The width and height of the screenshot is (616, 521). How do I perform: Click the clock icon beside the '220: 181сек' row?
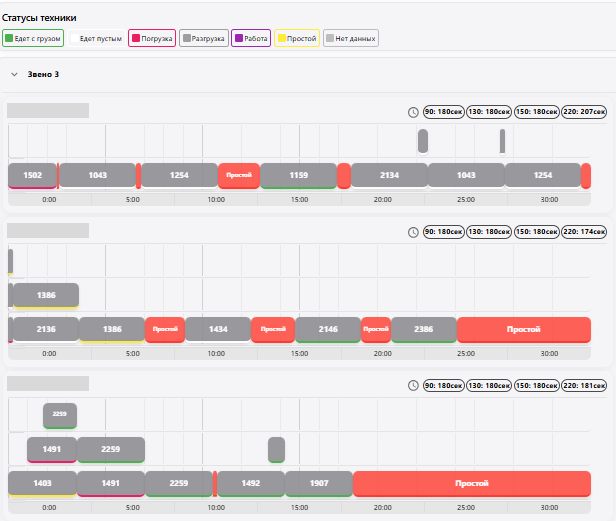point(413,385)
